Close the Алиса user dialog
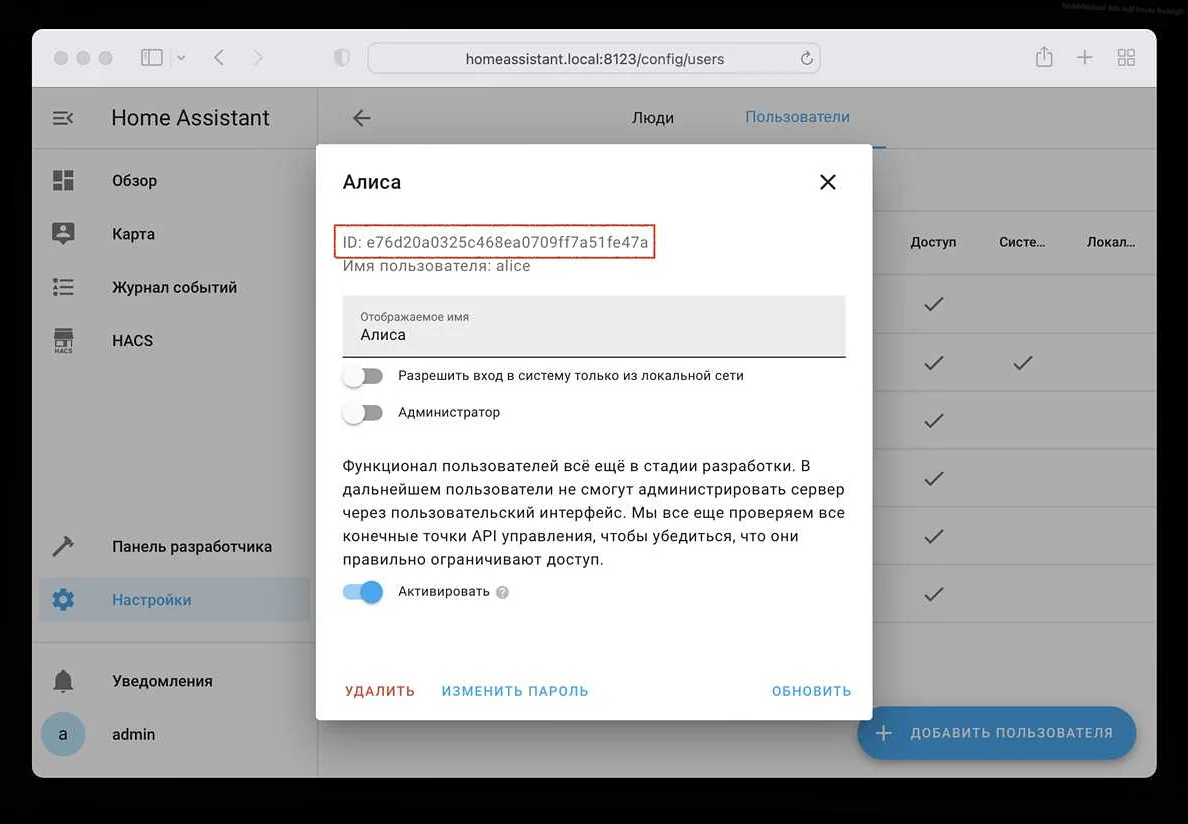Viewport: 1188px width, 824px height. pyautogui.click(x=827, y=182)
